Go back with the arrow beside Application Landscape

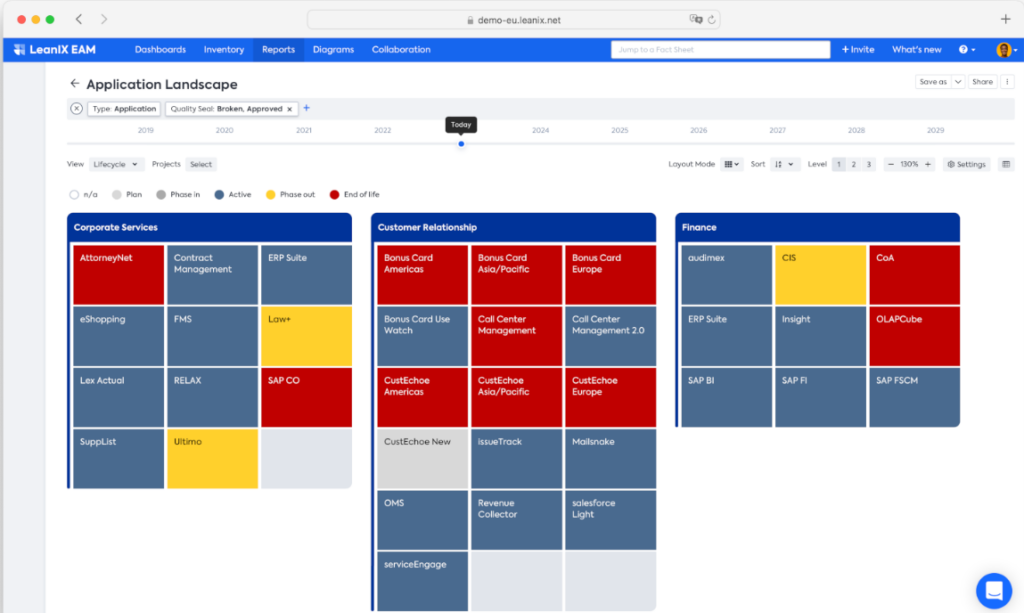tap(74, 84)
